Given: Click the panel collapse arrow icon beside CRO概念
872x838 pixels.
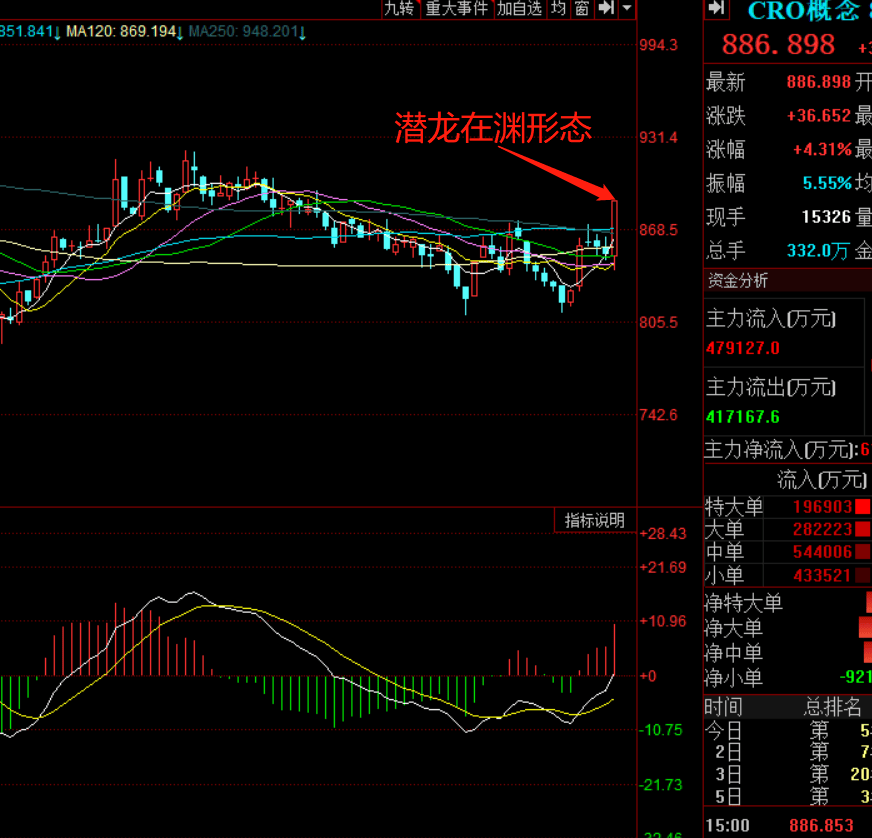Looking at the screenshot, I should pos(716,9).
